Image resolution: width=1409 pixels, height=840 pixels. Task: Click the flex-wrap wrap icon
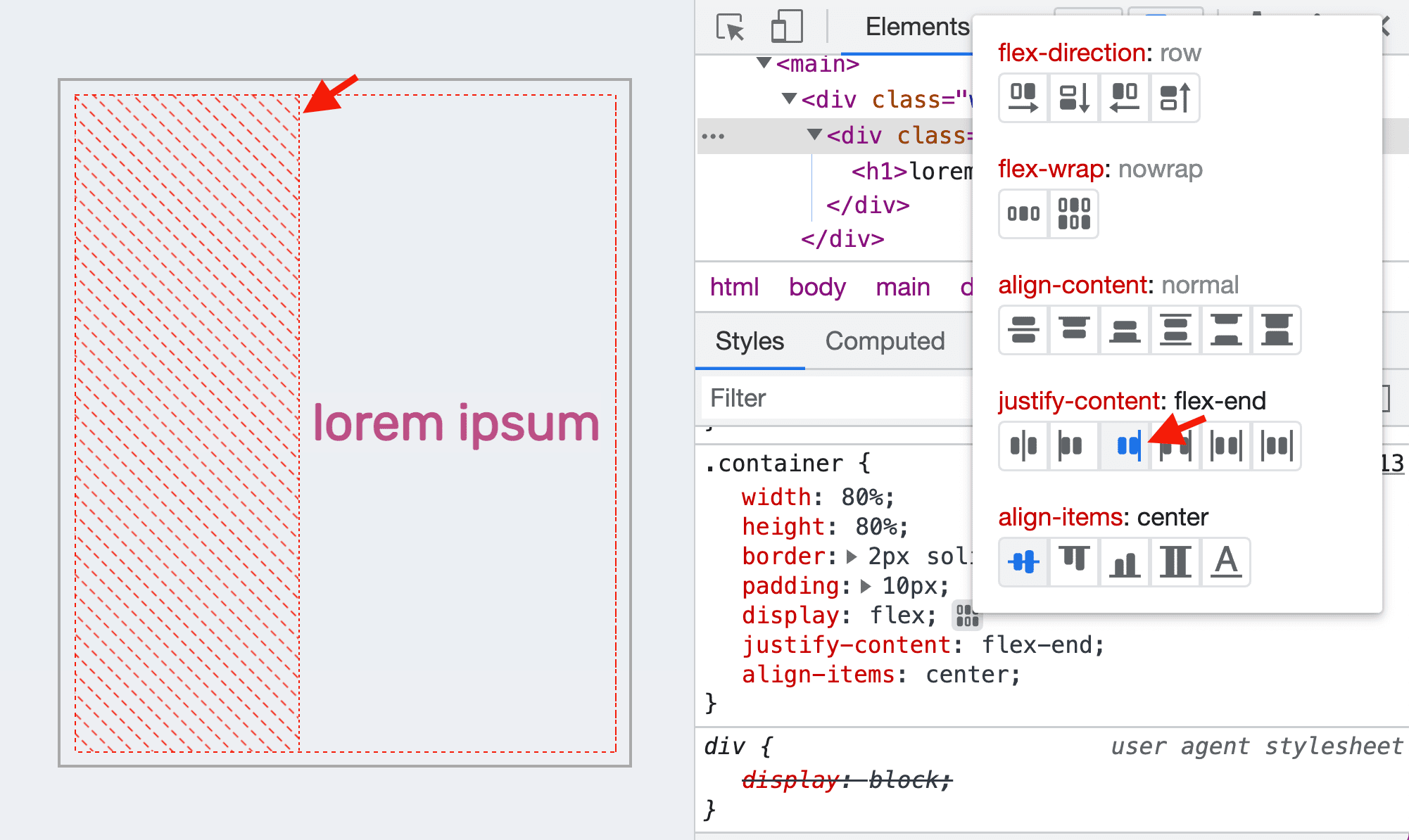1073,213
